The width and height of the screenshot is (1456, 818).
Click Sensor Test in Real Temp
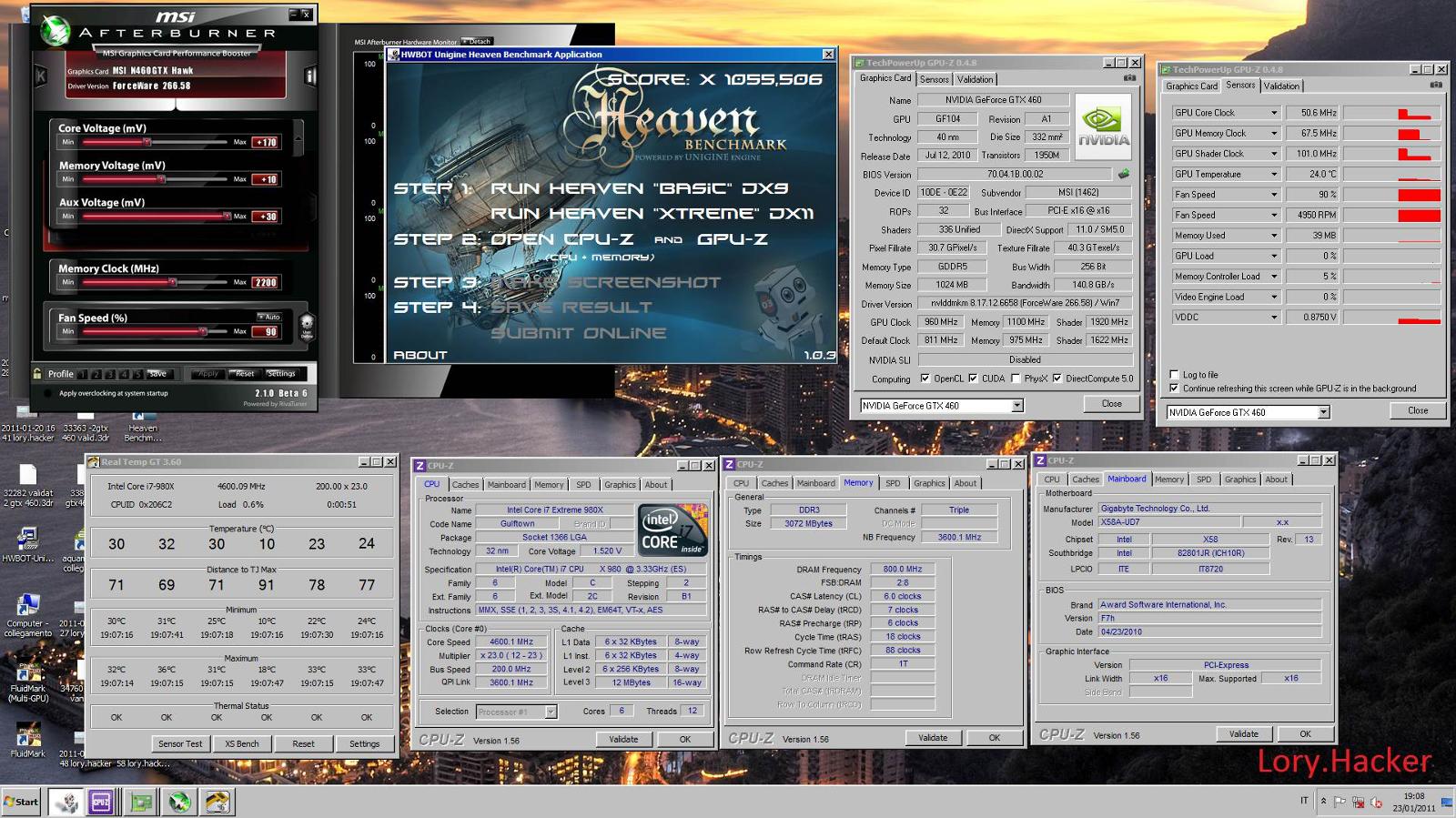180,743
